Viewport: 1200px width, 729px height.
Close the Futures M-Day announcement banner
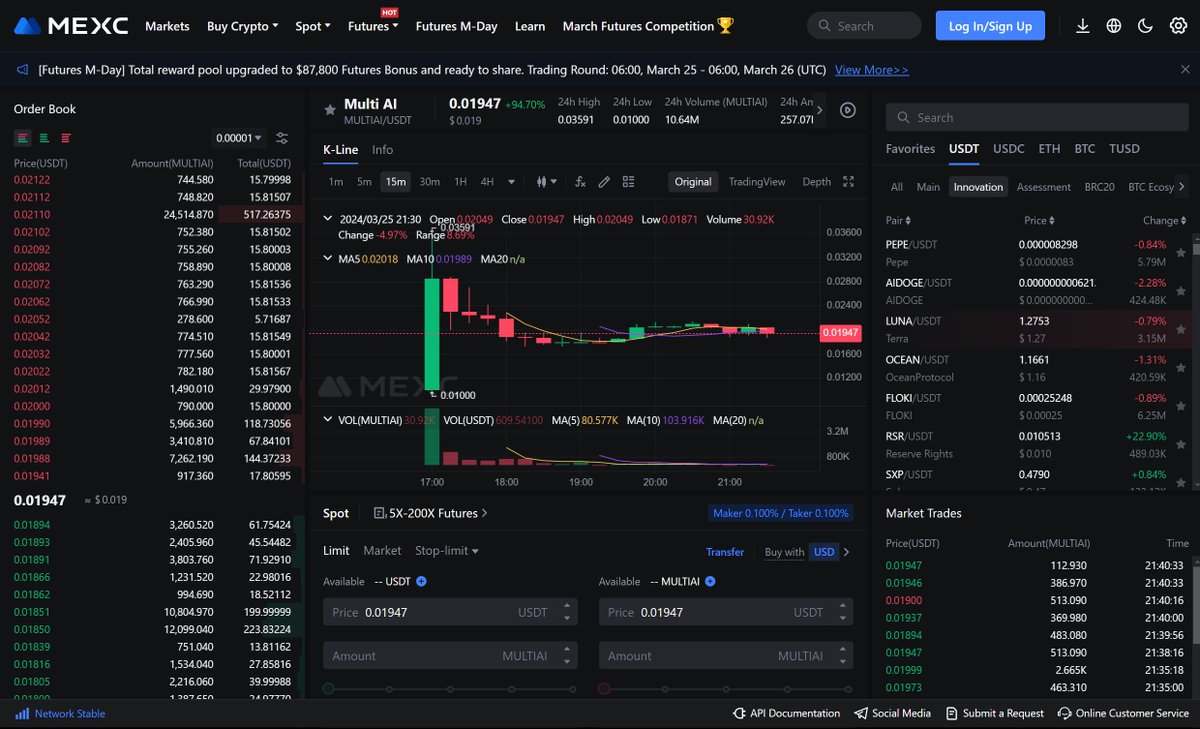[1185, 69]
